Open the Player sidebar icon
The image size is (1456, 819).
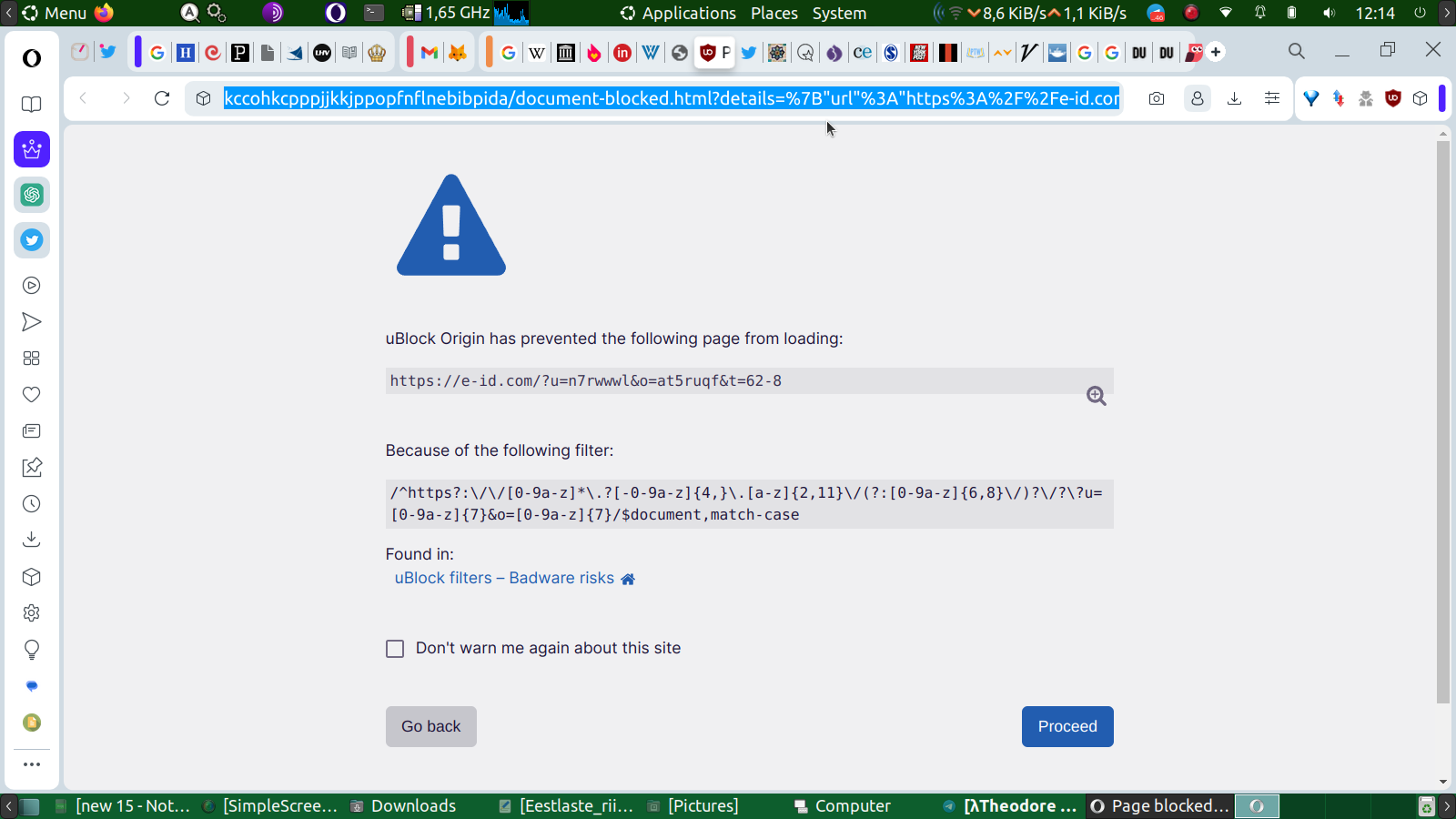(x=32, y=286)
